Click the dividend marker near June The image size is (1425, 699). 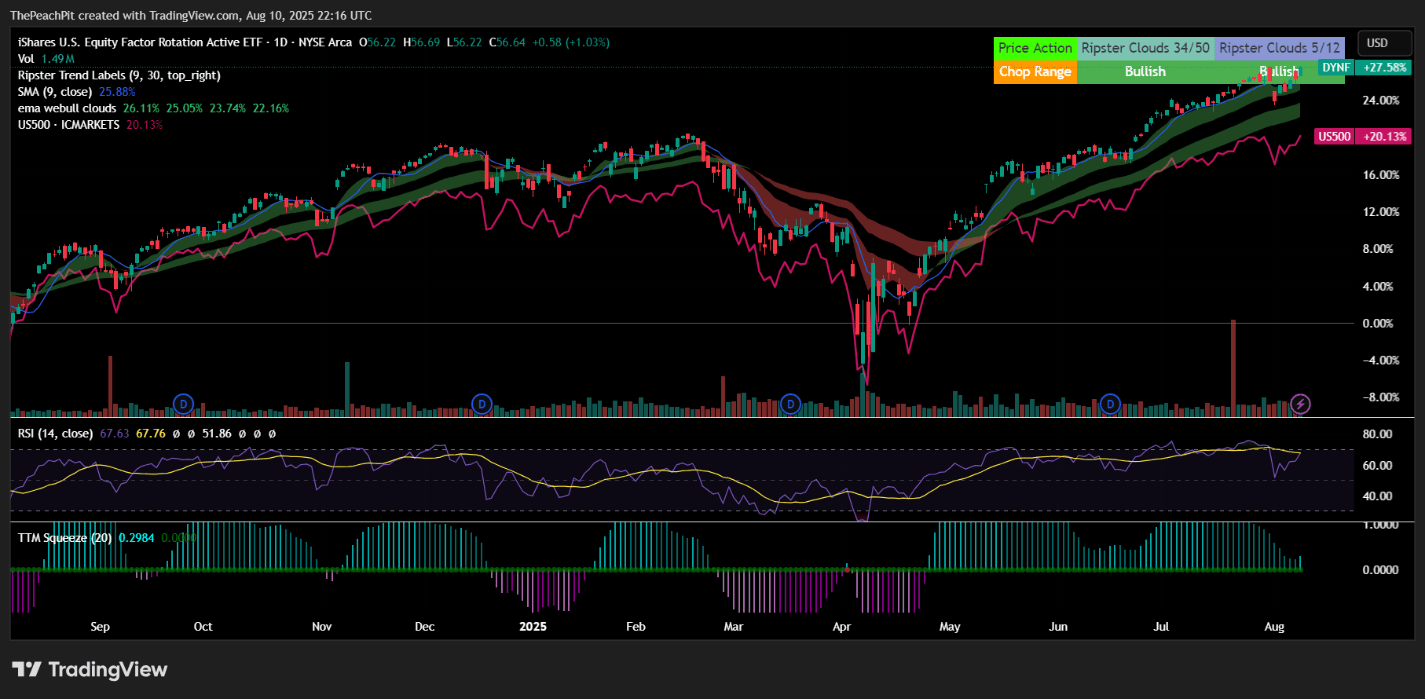[x=1109, y=405]
